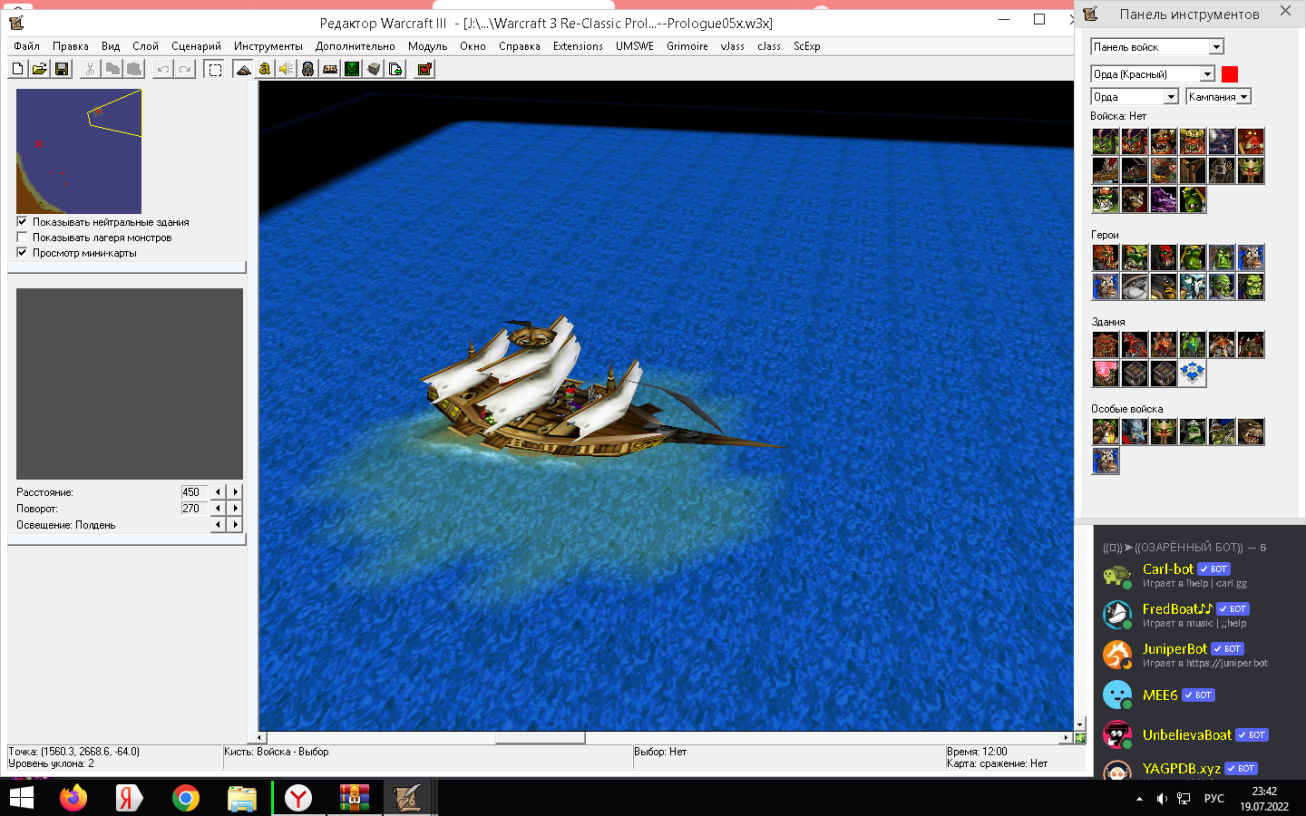Decrease Поворот with the left arrow
Image resolution: width=1306 pixels, height=816 pixels.
tap(219, 508)
